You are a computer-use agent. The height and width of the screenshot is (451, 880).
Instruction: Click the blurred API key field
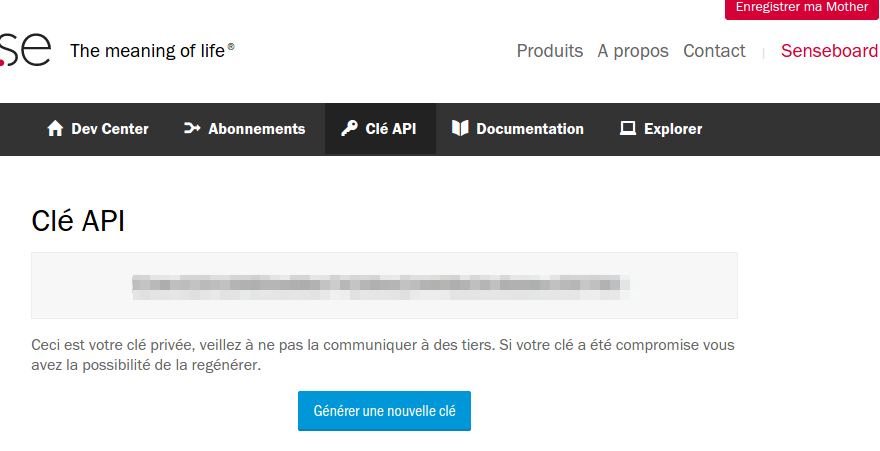pyautogui.click(x=384, y=285)
